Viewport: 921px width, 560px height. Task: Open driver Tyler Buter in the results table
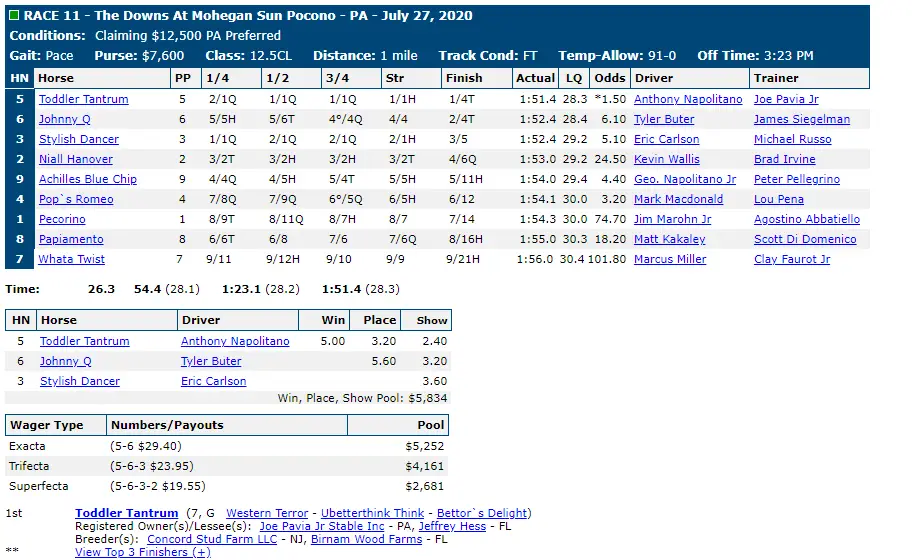(664, 119)
